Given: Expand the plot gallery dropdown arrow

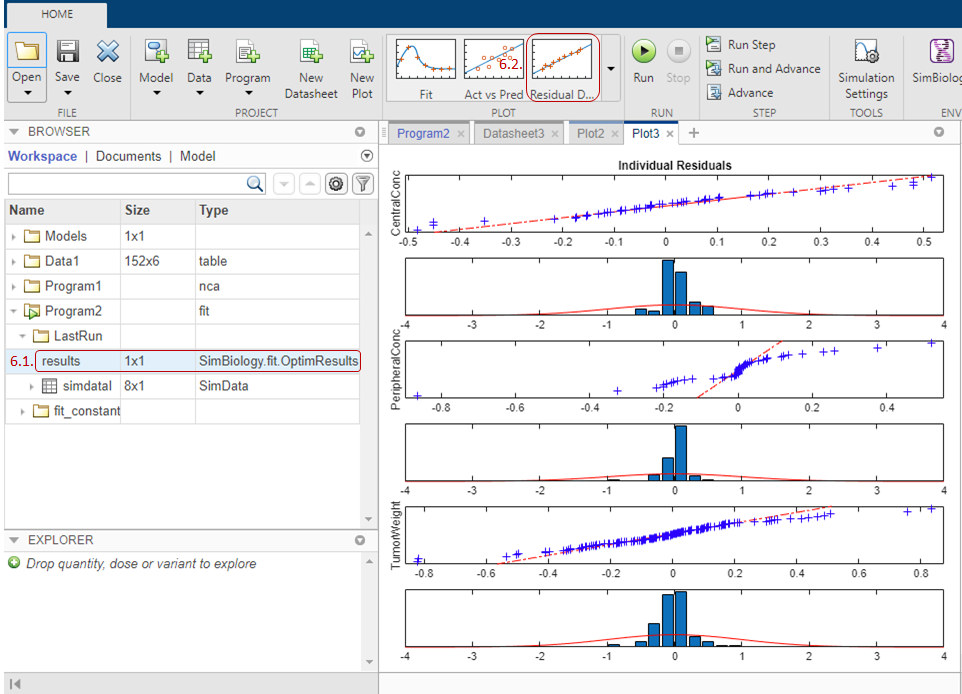Looking at the screenshot, I should point(610,69).
